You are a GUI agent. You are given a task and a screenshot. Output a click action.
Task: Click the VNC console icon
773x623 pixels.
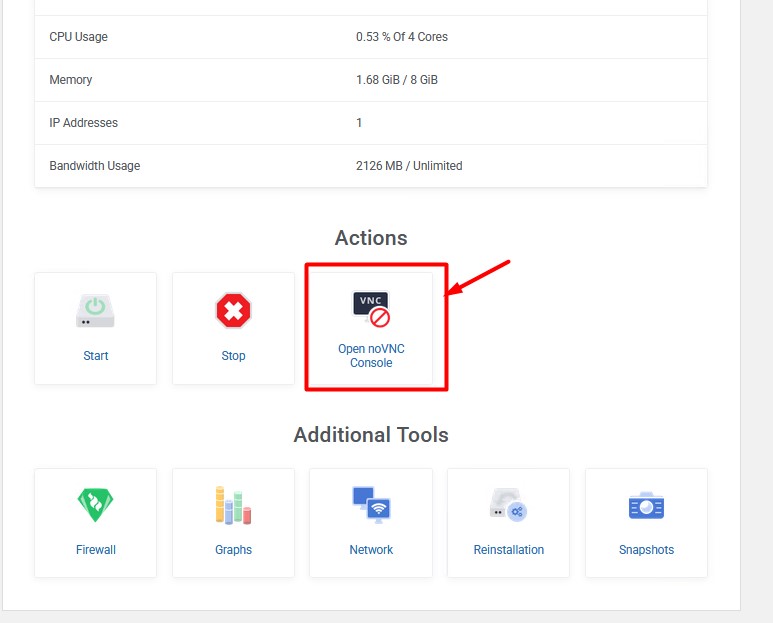[371, 309]
